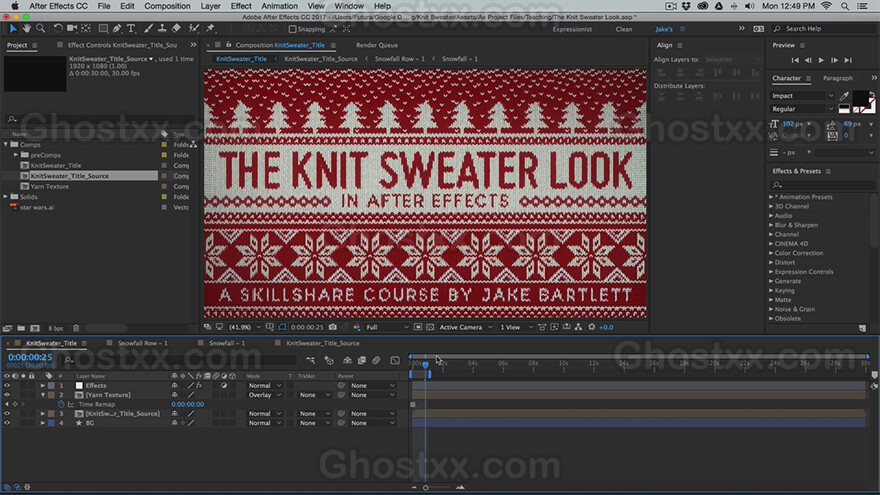Click the eyedropper in Character panel

[x=844, y=96]
